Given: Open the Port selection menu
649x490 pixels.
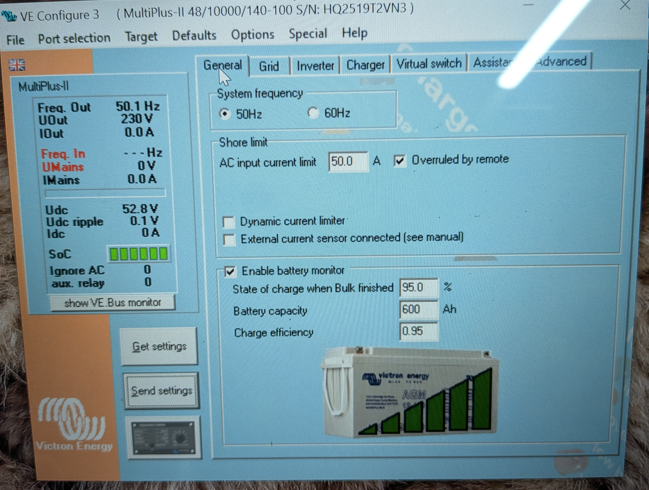Looking at the screenshot, I should 74,38.
